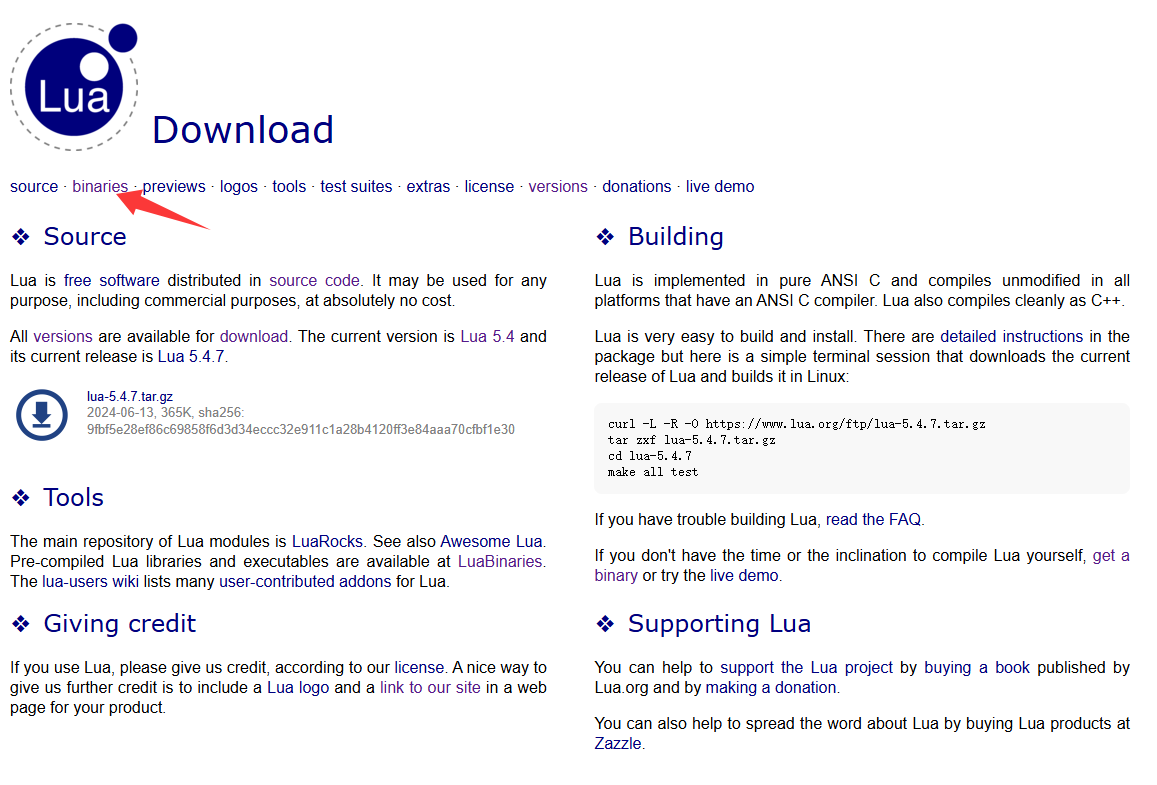The image size is (1157, 785).
Task: Open the 'making a donation' link
Action: (x=771, y=688)
